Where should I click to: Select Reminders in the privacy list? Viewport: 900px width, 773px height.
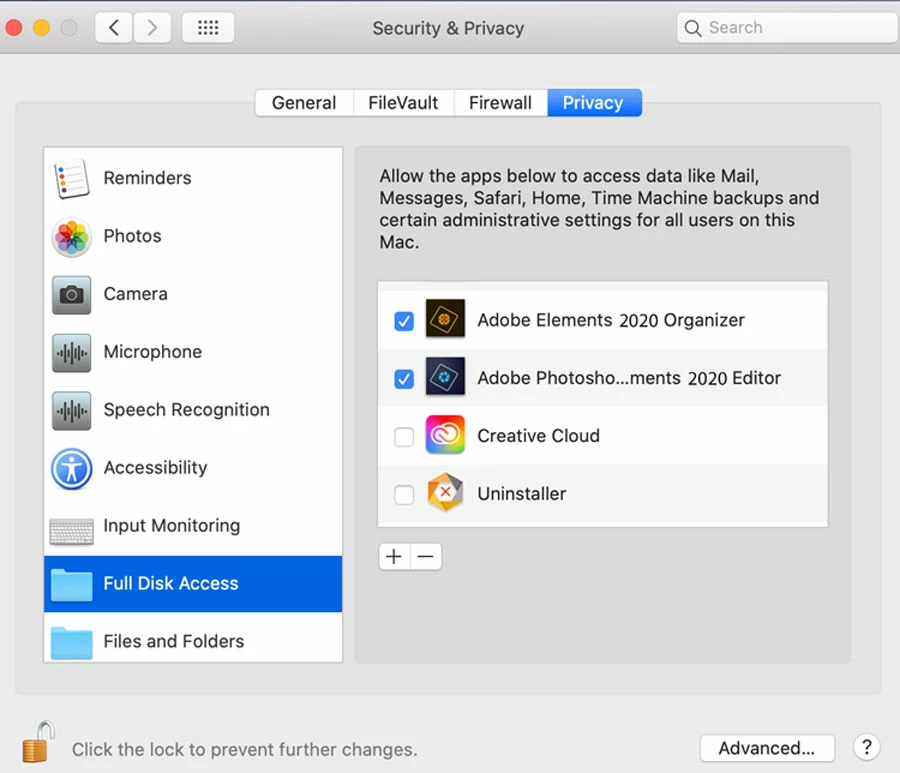pyautogui.click(x=193, y=178)
